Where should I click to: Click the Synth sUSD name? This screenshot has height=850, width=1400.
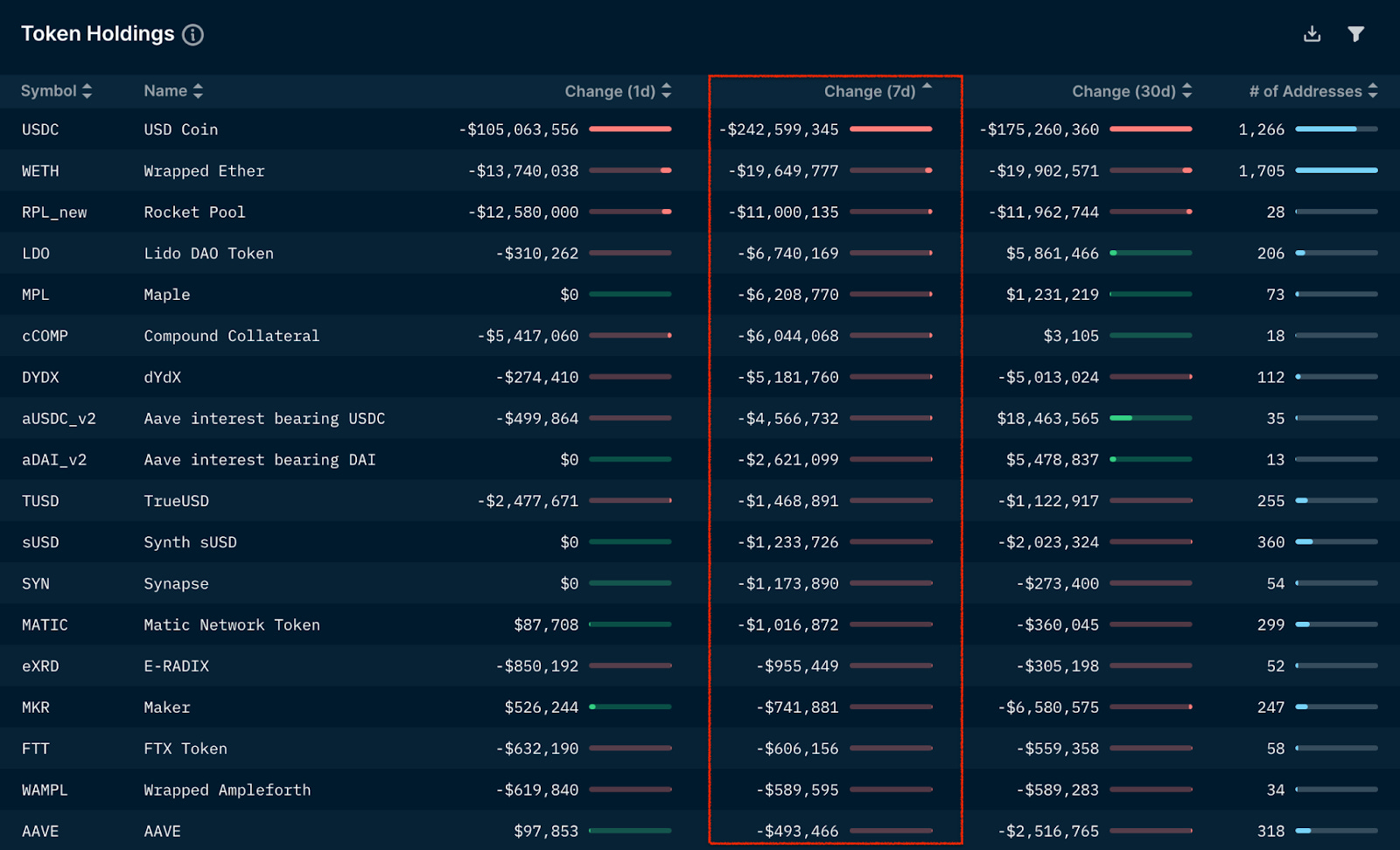tap(190, 542)
